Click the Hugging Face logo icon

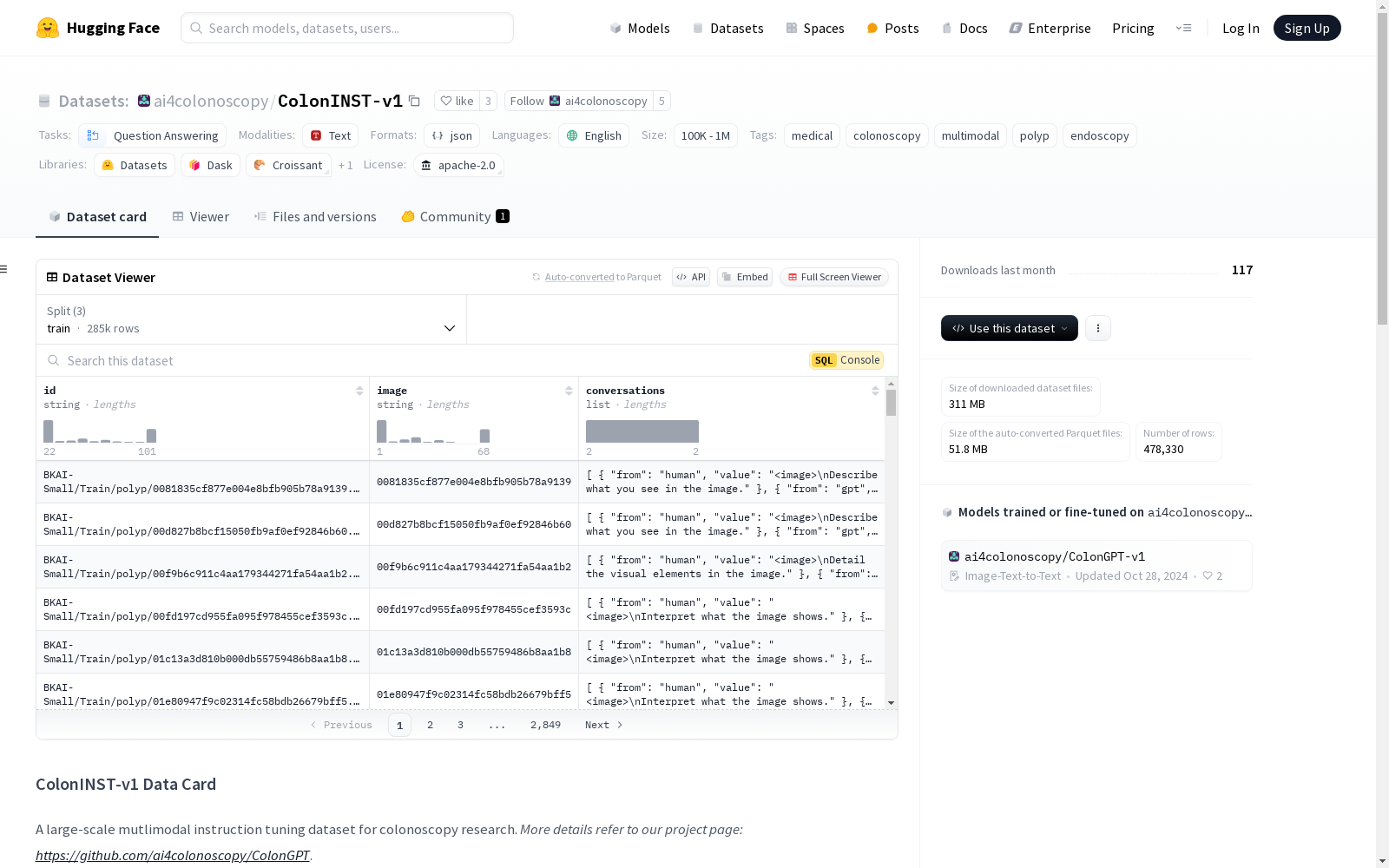(48, 28)
